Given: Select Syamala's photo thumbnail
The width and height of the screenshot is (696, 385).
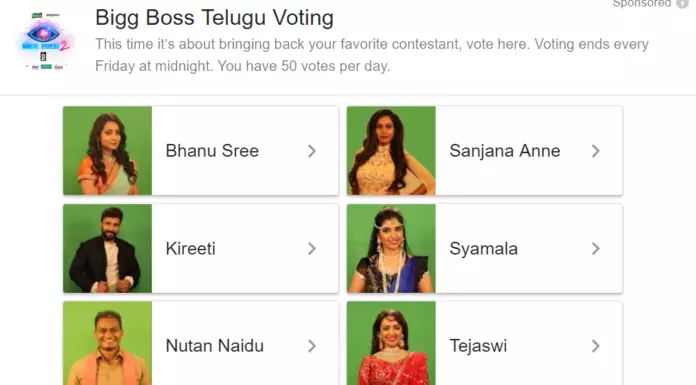Looking at the screenshot, I should [x=391, y=248].
